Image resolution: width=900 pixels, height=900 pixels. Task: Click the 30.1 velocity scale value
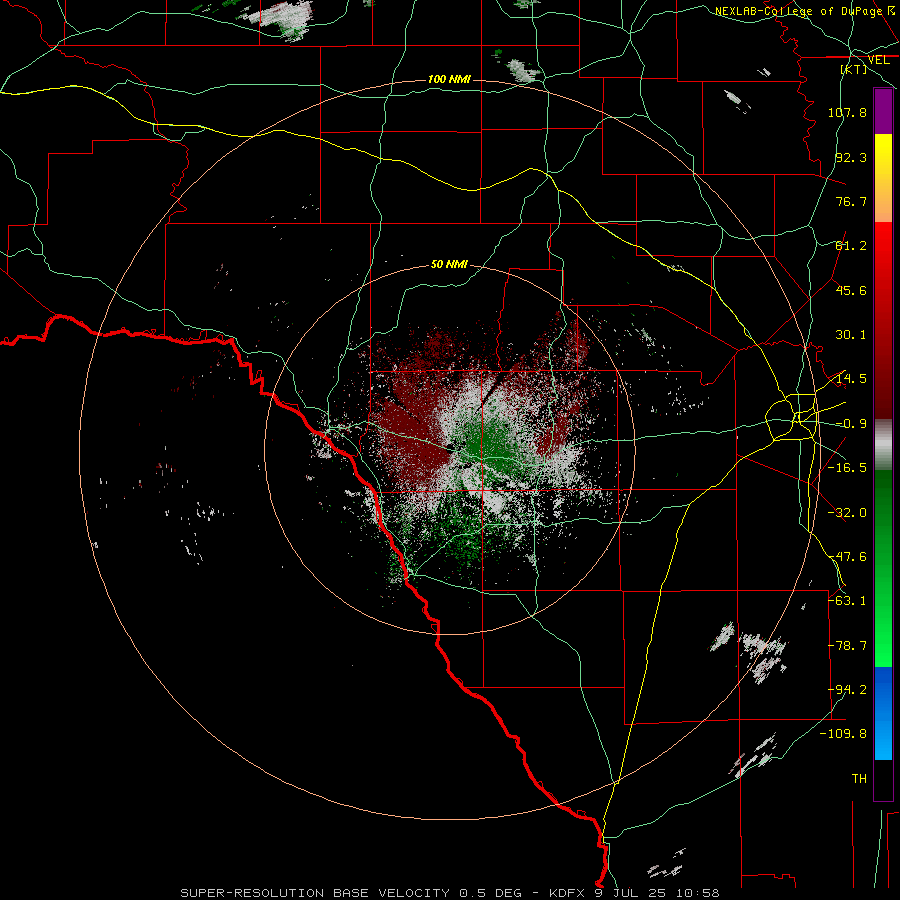[x=851, y=335]
